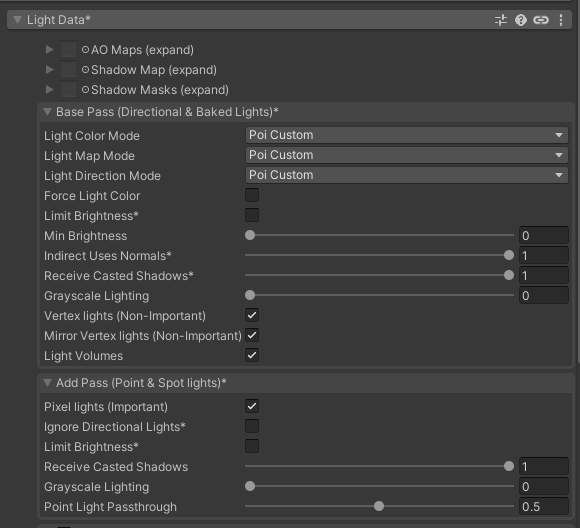Disable Vertex lights (Non-Important) checkbox

coord(252,315)
